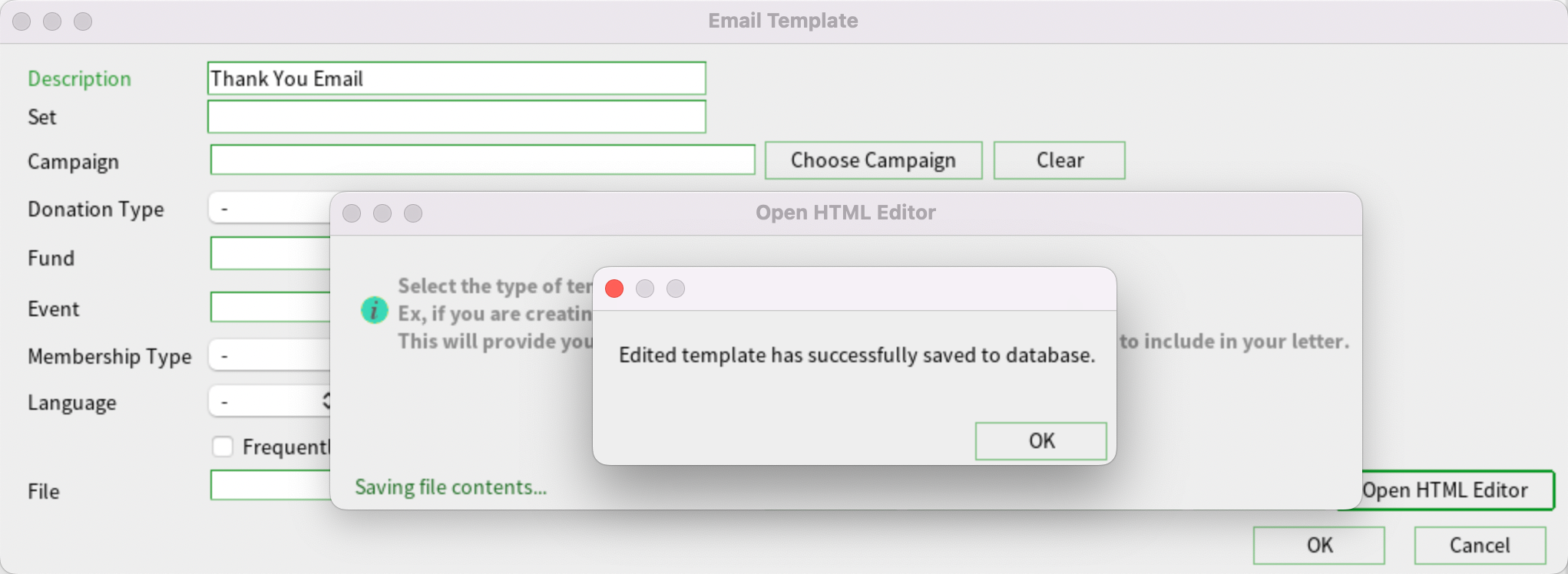Click the gray close button of Open HTML Editor window
Image resolution: width=1568 pixels, height=574 pixels.
[x=352, y=213]
